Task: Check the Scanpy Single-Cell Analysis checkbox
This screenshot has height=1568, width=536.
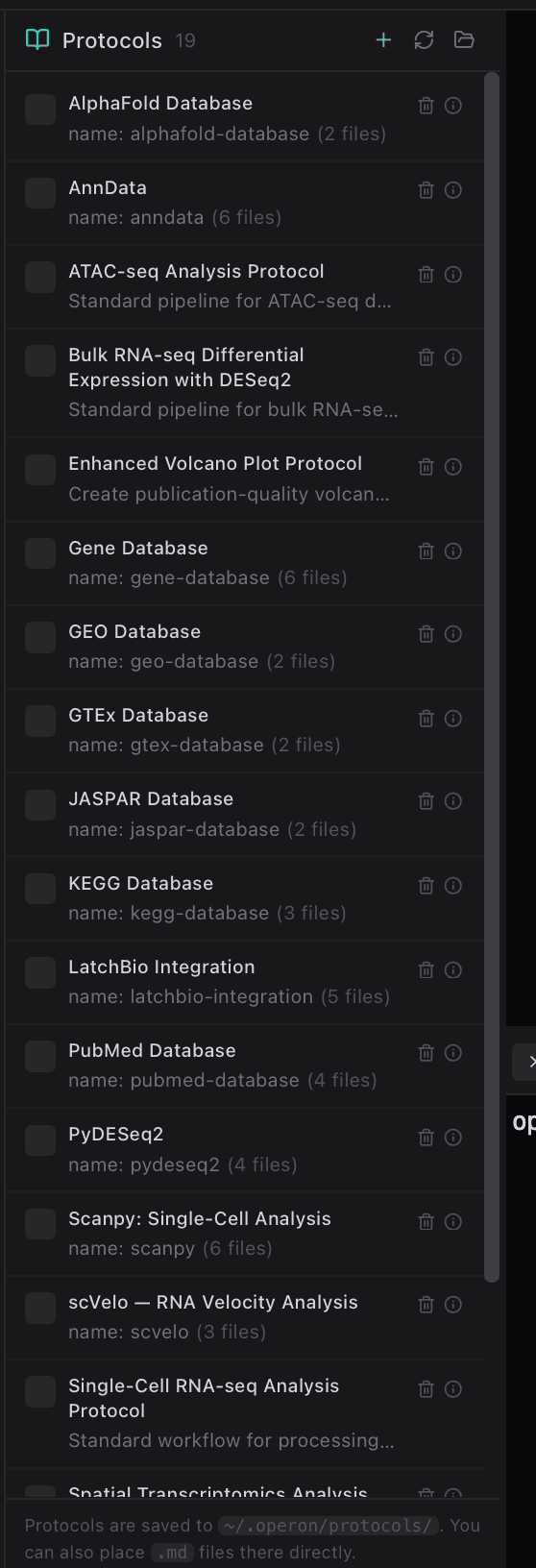Action: coord(40,1224)
